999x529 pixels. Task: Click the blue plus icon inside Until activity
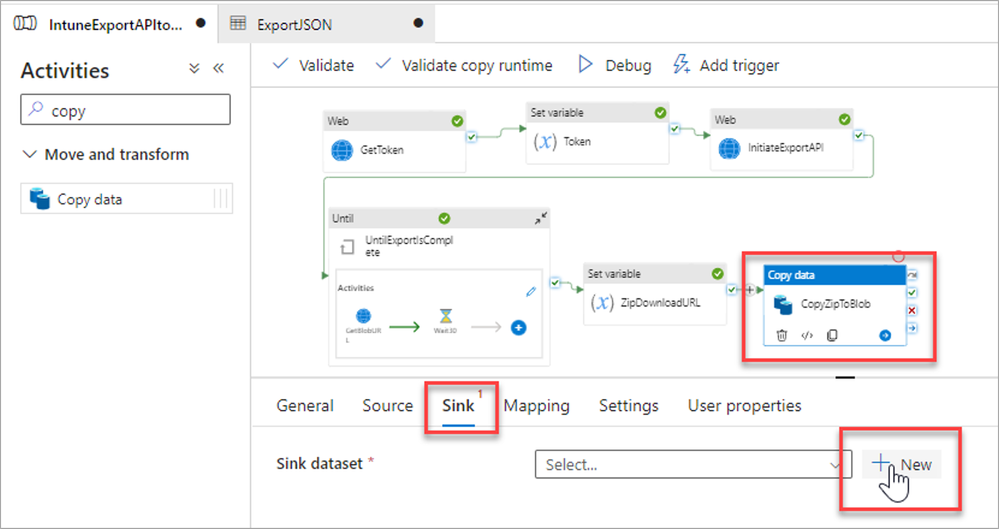coord(518,327)
